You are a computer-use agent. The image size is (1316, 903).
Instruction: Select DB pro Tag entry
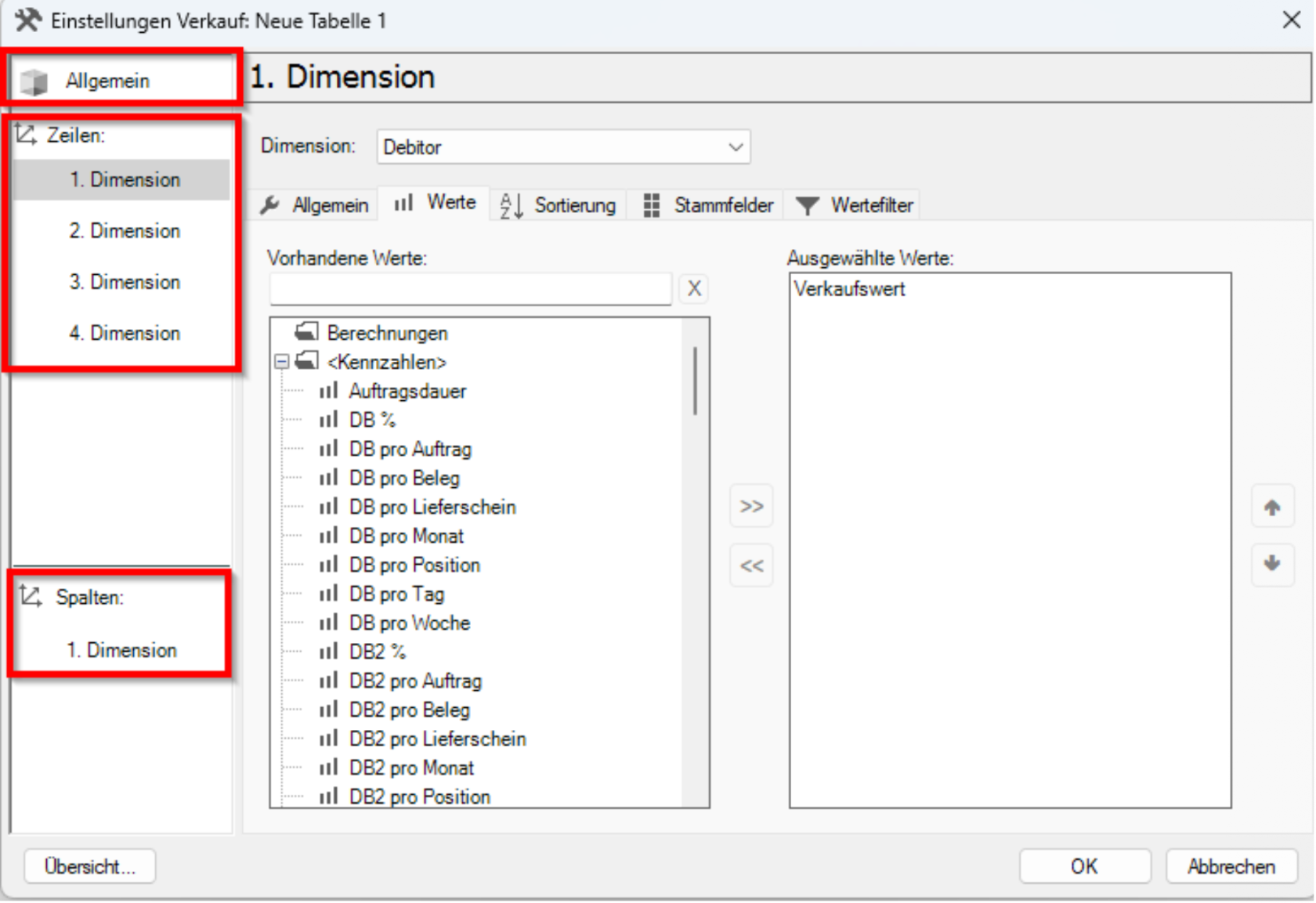click(x=397, y=594)
